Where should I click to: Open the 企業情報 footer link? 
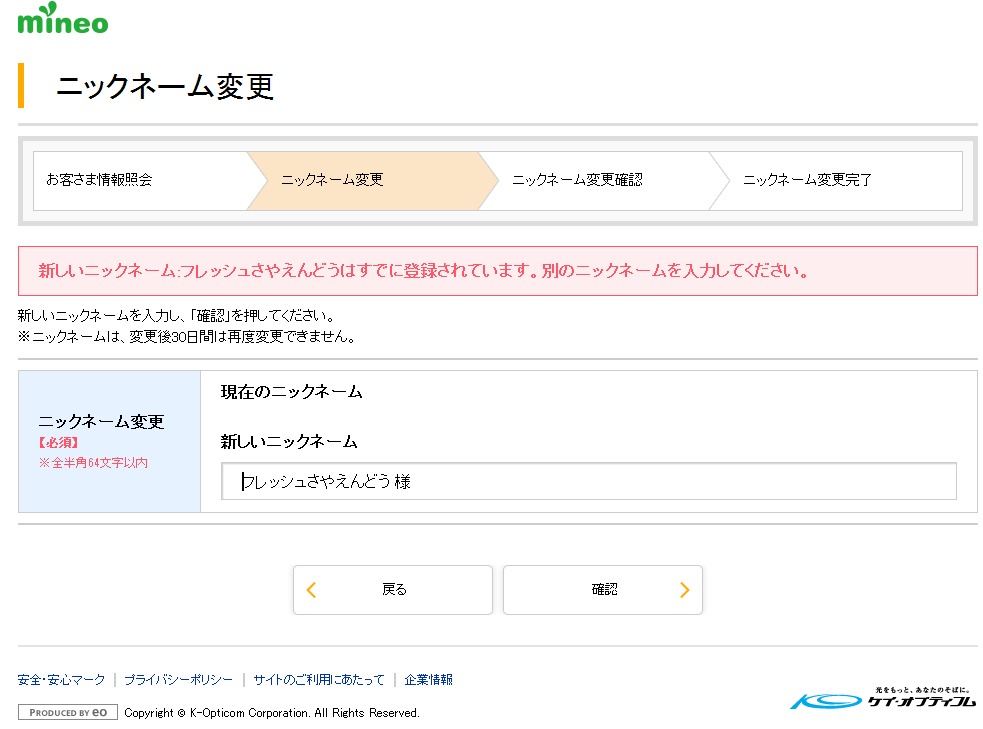[x=428, y=680]
